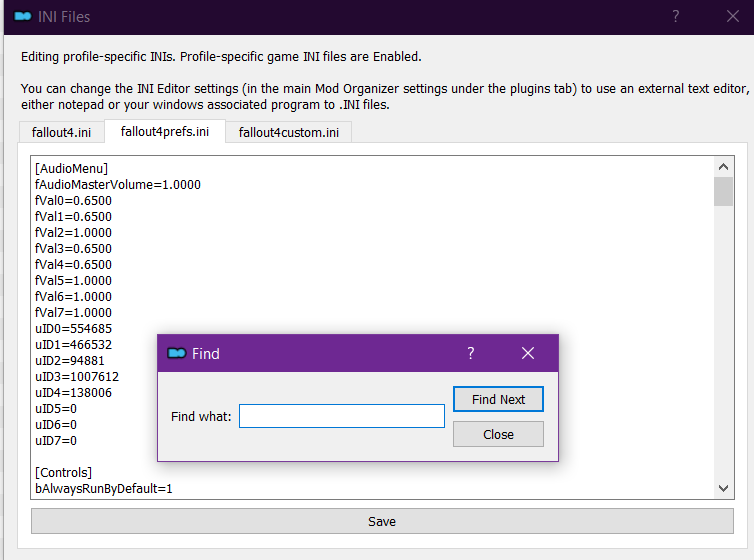
Task: Click the uID7=0 line
Action: [x=56, y=441]
